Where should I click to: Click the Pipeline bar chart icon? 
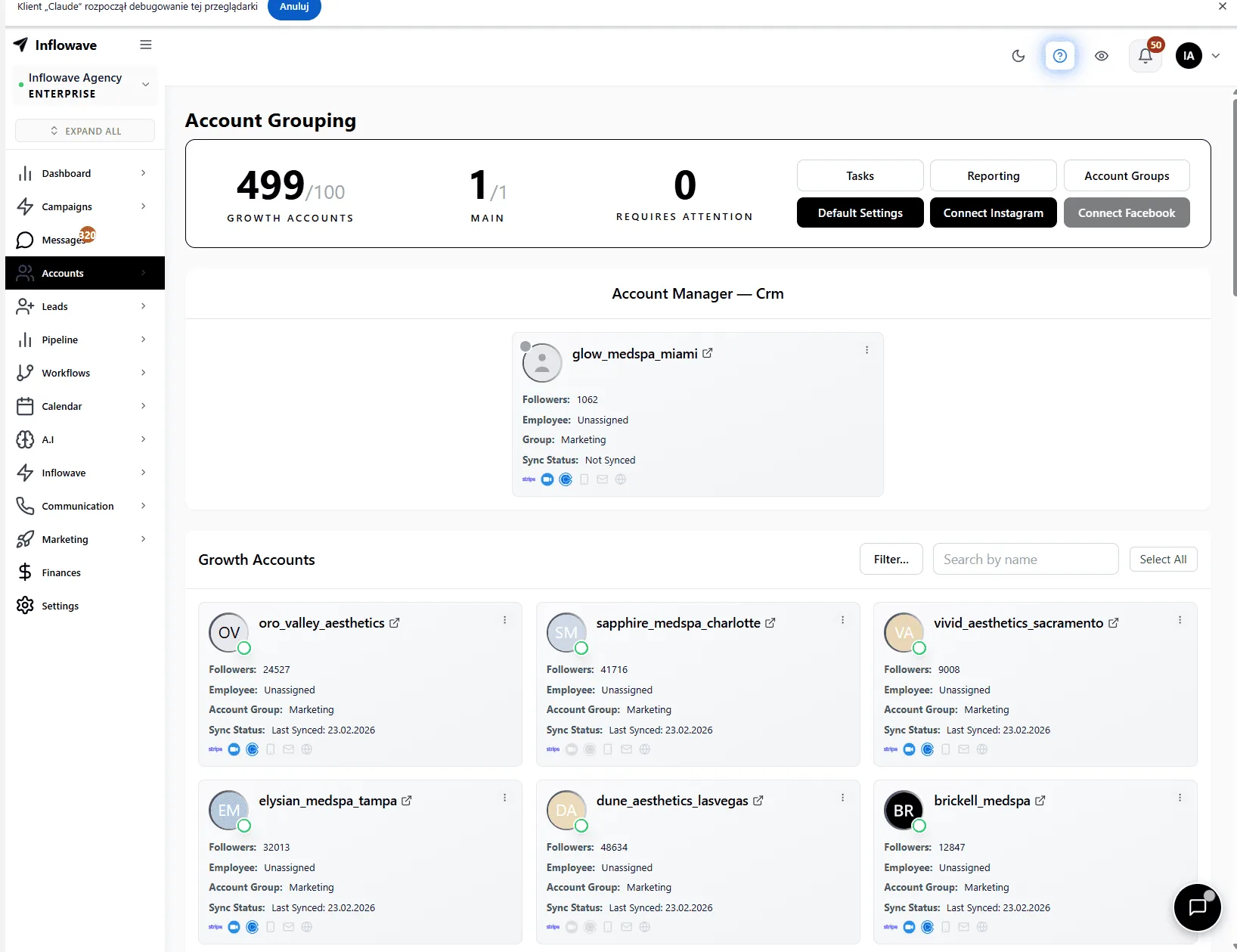pyautogui.click(x=25, y=340)
